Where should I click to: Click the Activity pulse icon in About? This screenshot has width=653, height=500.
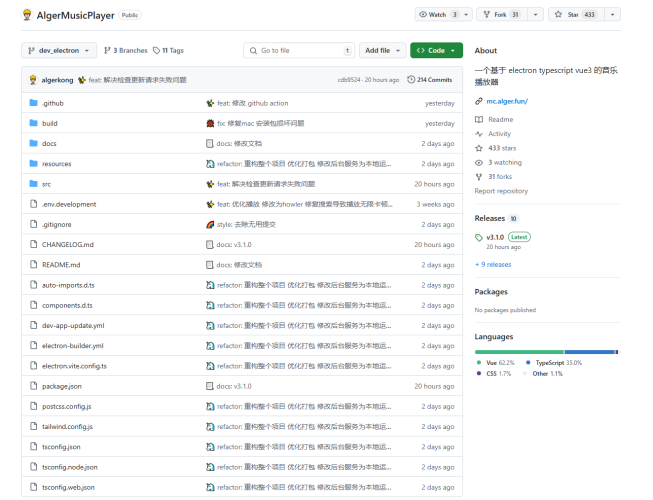click(479, 133)
